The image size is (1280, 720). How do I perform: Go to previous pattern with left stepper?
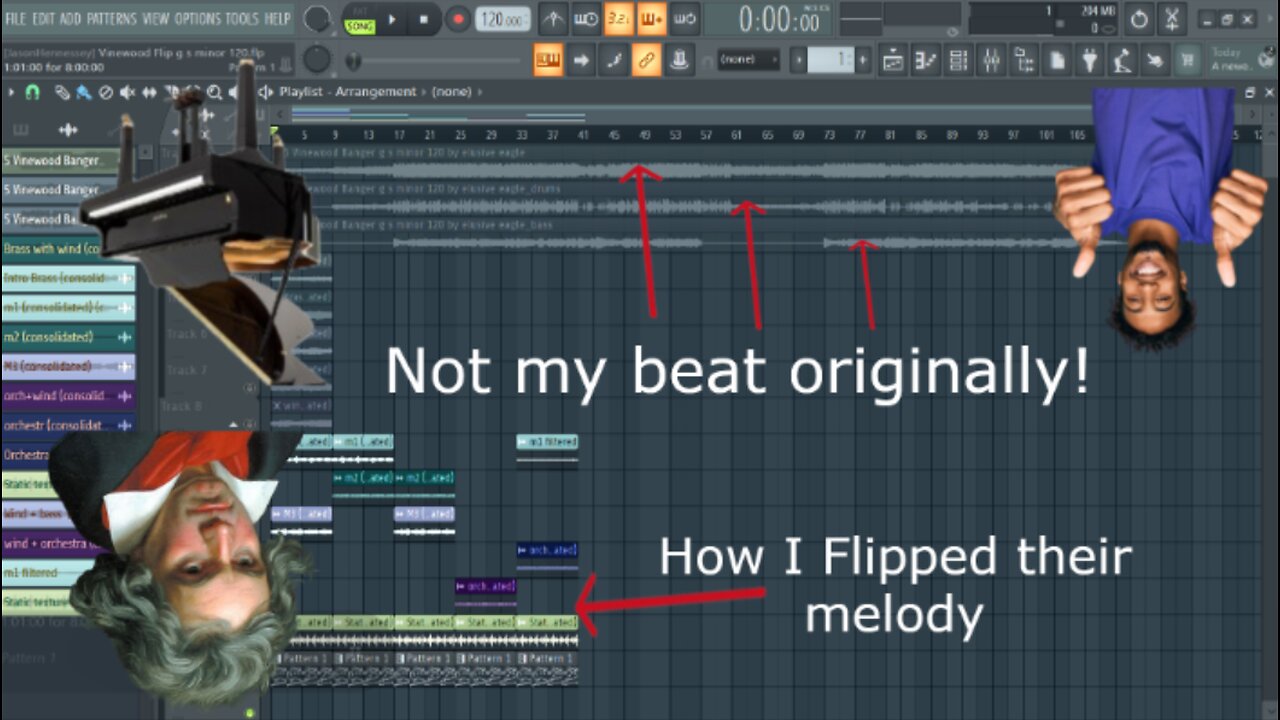click(799, 60)
